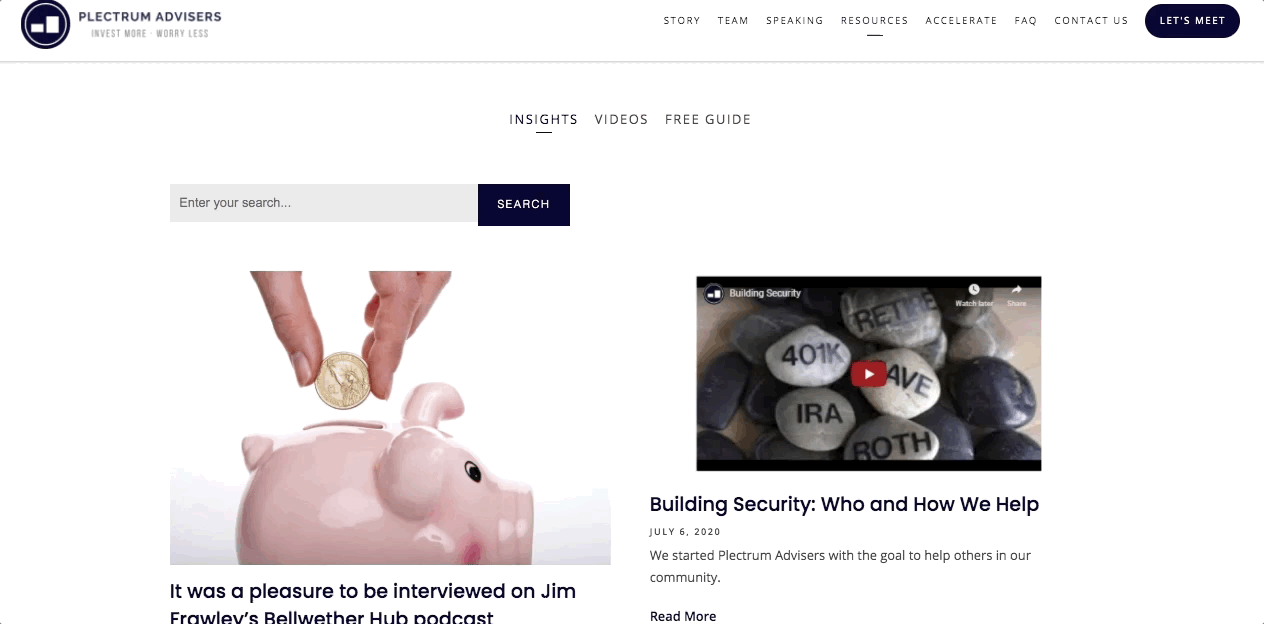
Task: Click the Let's Meet button
Action: pyautogui.click(x=1192, y=21)
